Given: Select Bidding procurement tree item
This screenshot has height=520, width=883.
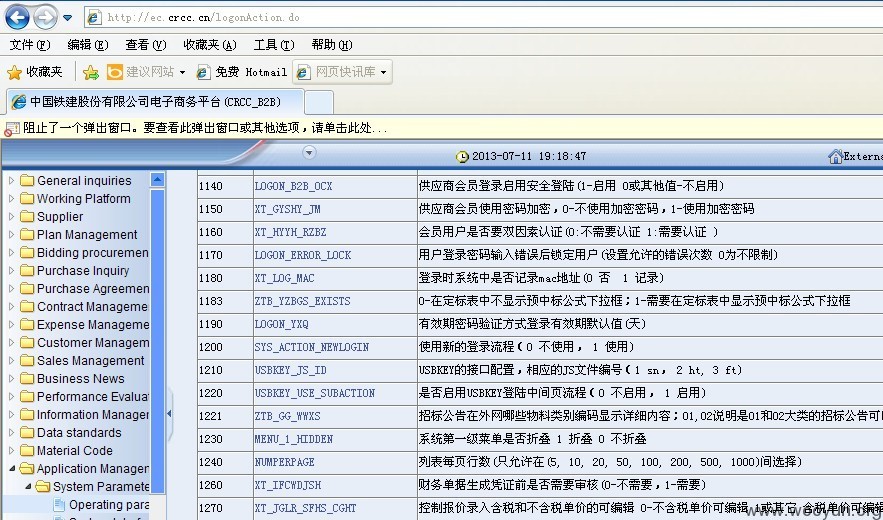Looking at the screenshot, I should coord(92,253).
